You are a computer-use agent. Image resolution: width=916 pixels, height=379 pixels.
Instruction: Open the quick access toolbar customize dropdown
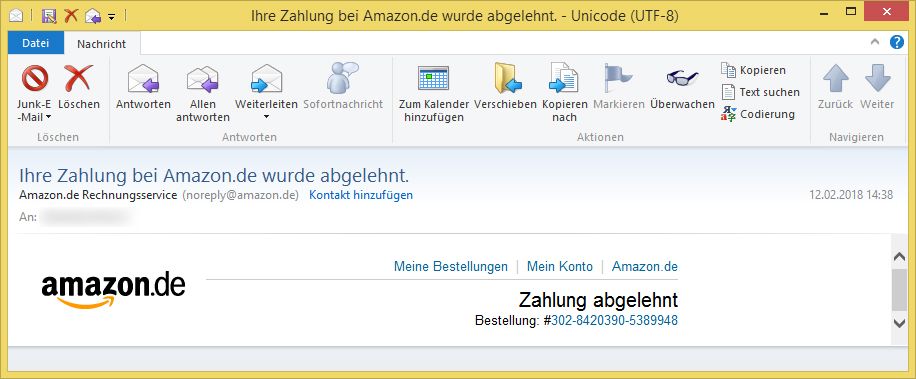click(x=112, y=16)
